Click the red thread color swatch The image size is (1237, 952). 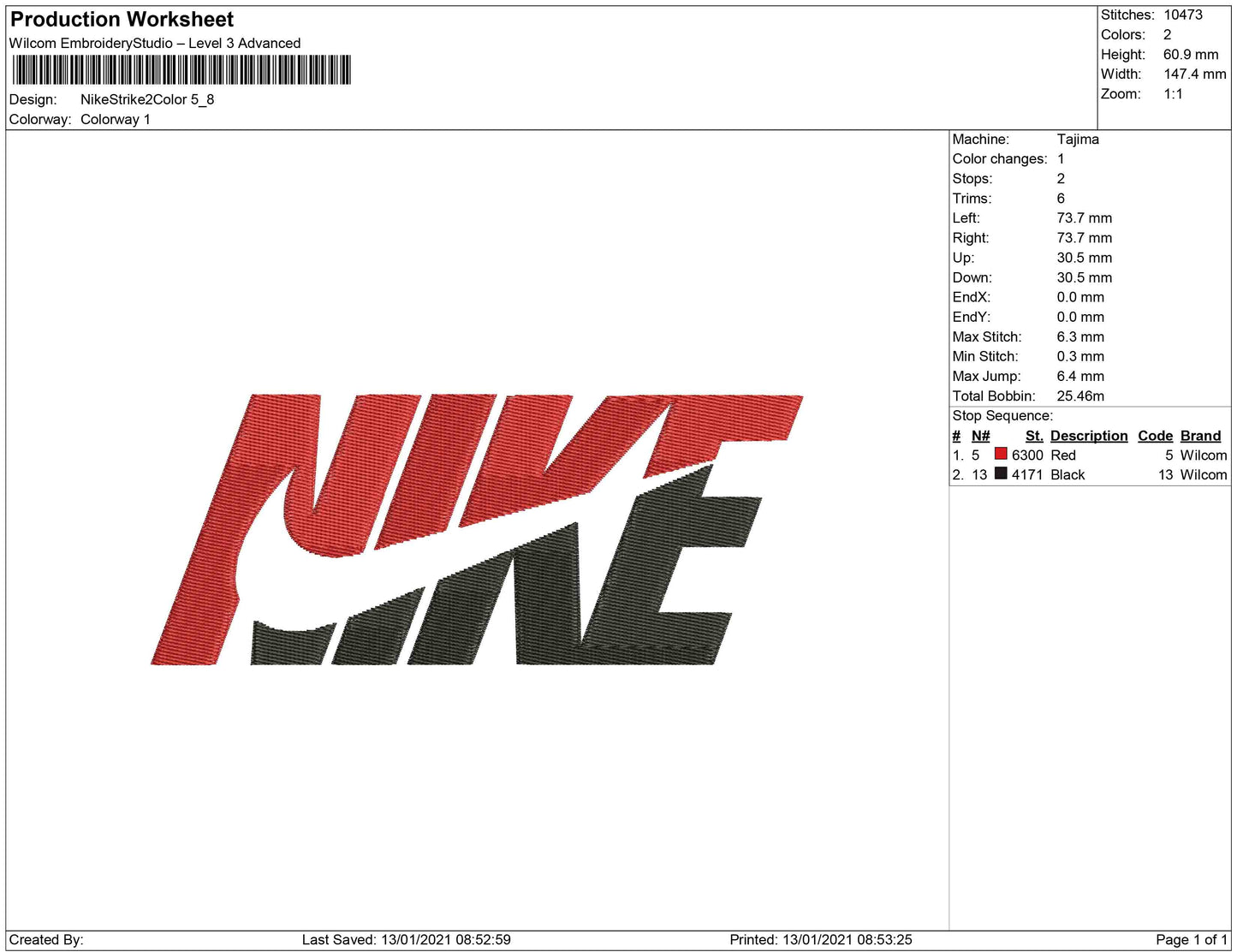click(1000, 454)
